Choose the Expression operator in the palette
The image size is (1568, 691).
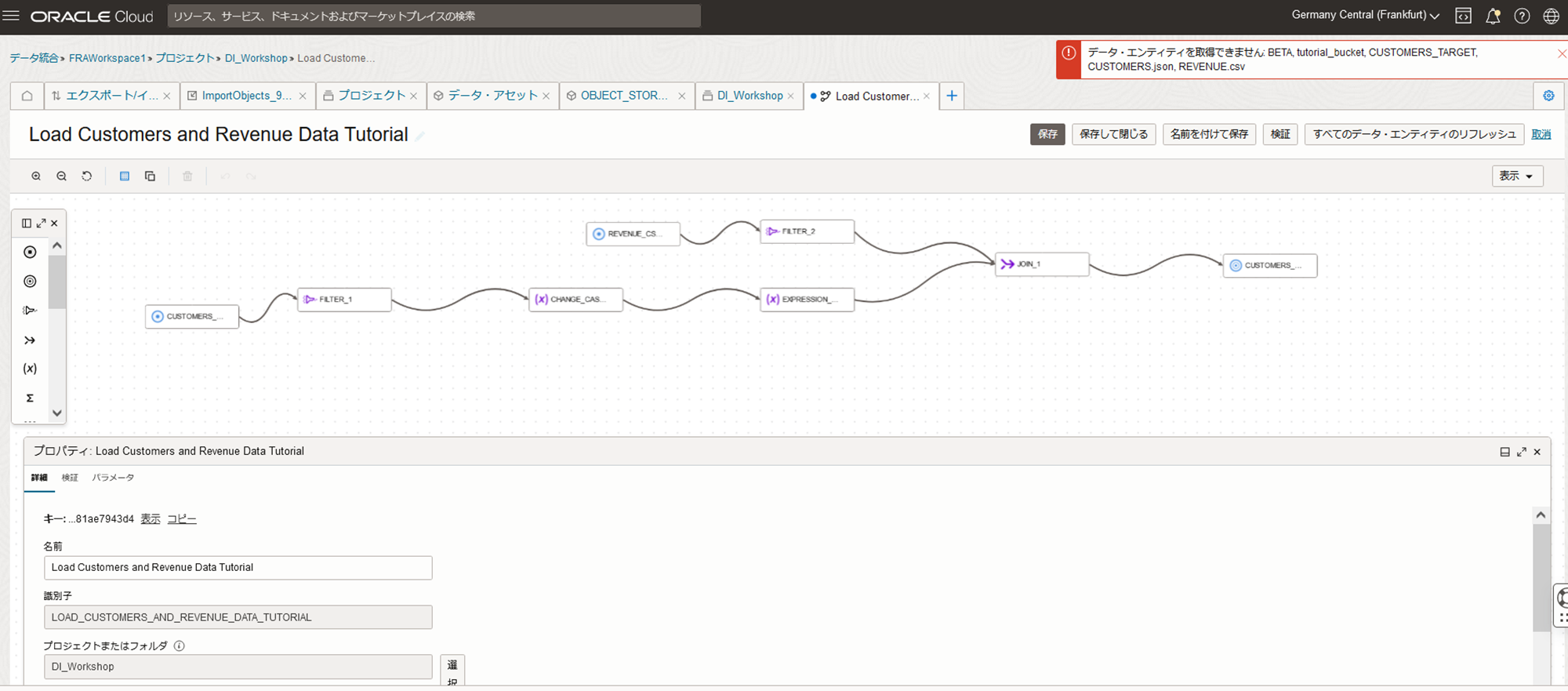30,369
